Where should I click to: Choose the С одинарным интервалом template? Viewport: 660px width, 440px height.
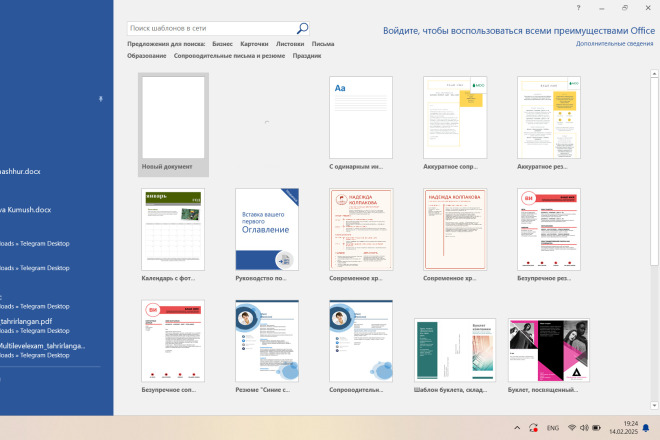tap(361, 123)
